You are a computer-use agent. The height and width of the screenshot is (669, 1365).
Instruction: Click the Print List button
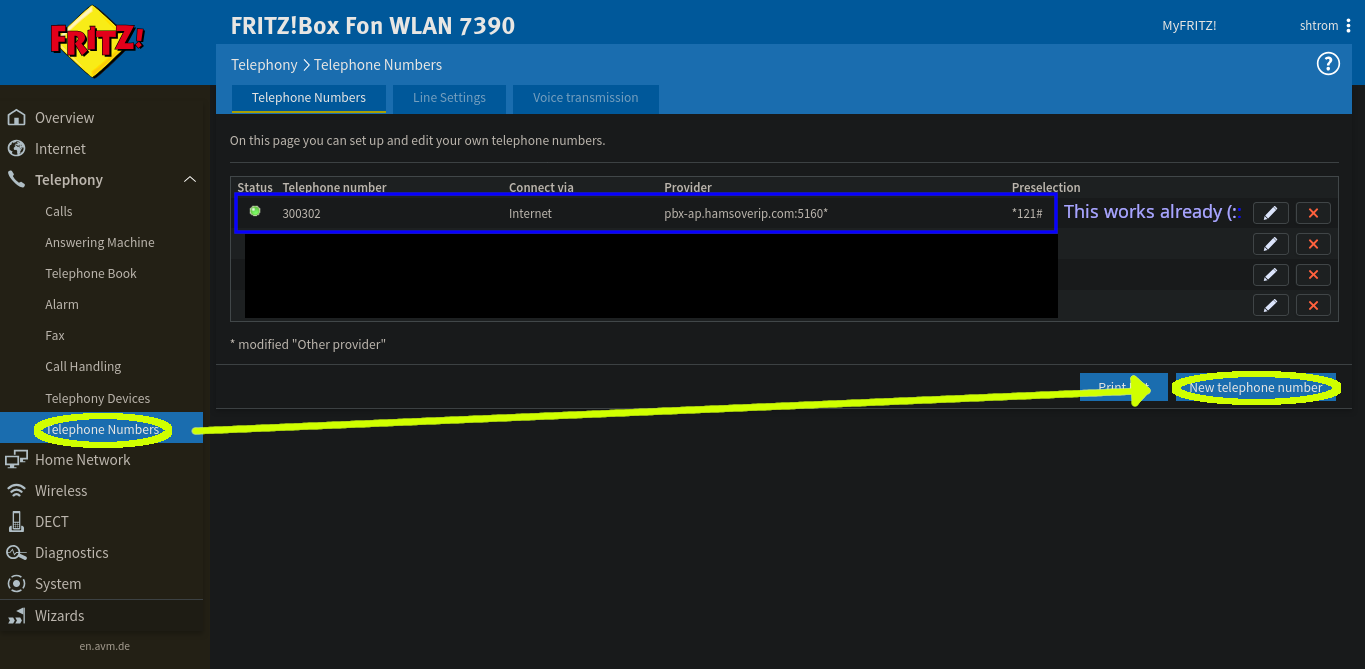click(1124, 388)
